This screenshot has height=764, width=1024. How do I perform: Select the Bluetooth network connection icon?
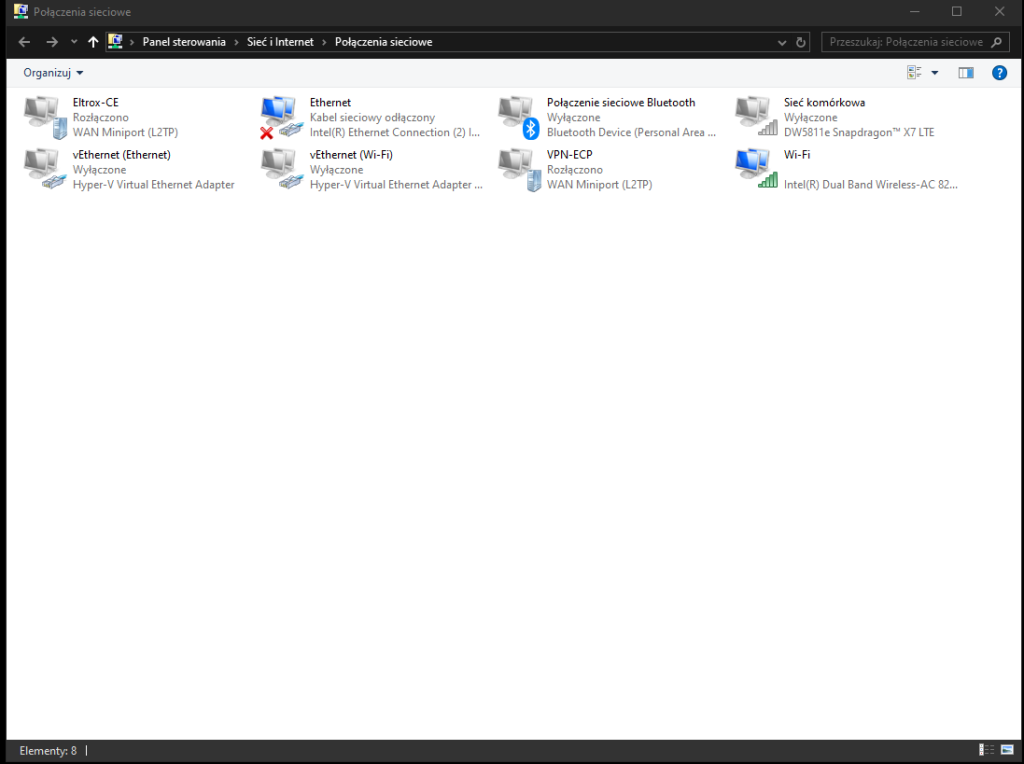point(517,116)
